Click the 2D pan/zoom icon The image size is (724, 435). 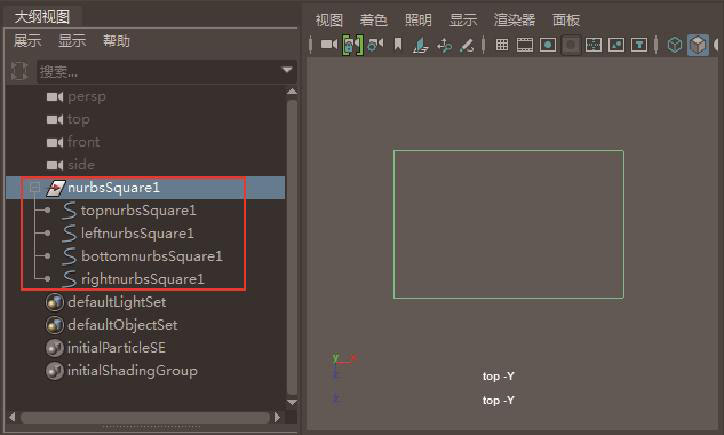444,45
